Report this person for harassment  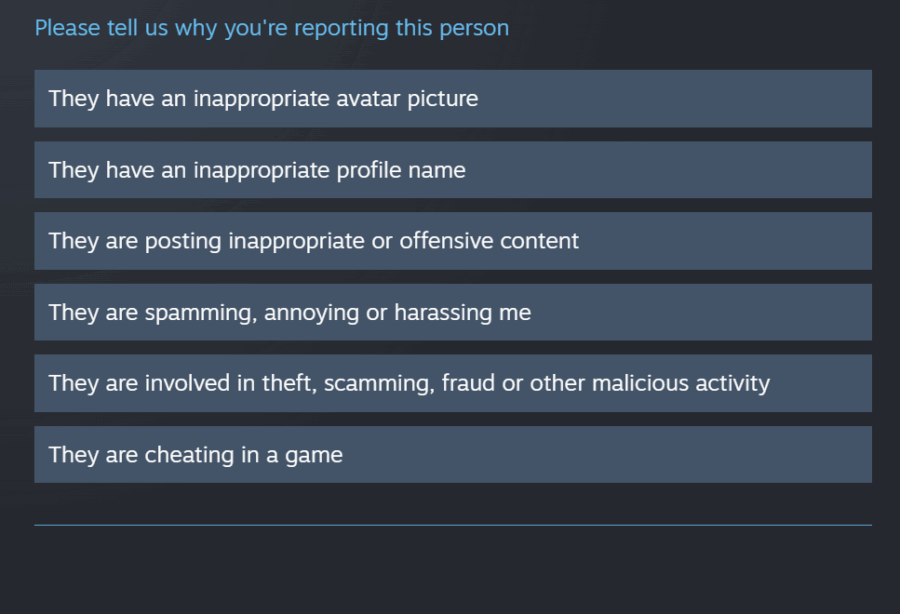coord(452,312)
